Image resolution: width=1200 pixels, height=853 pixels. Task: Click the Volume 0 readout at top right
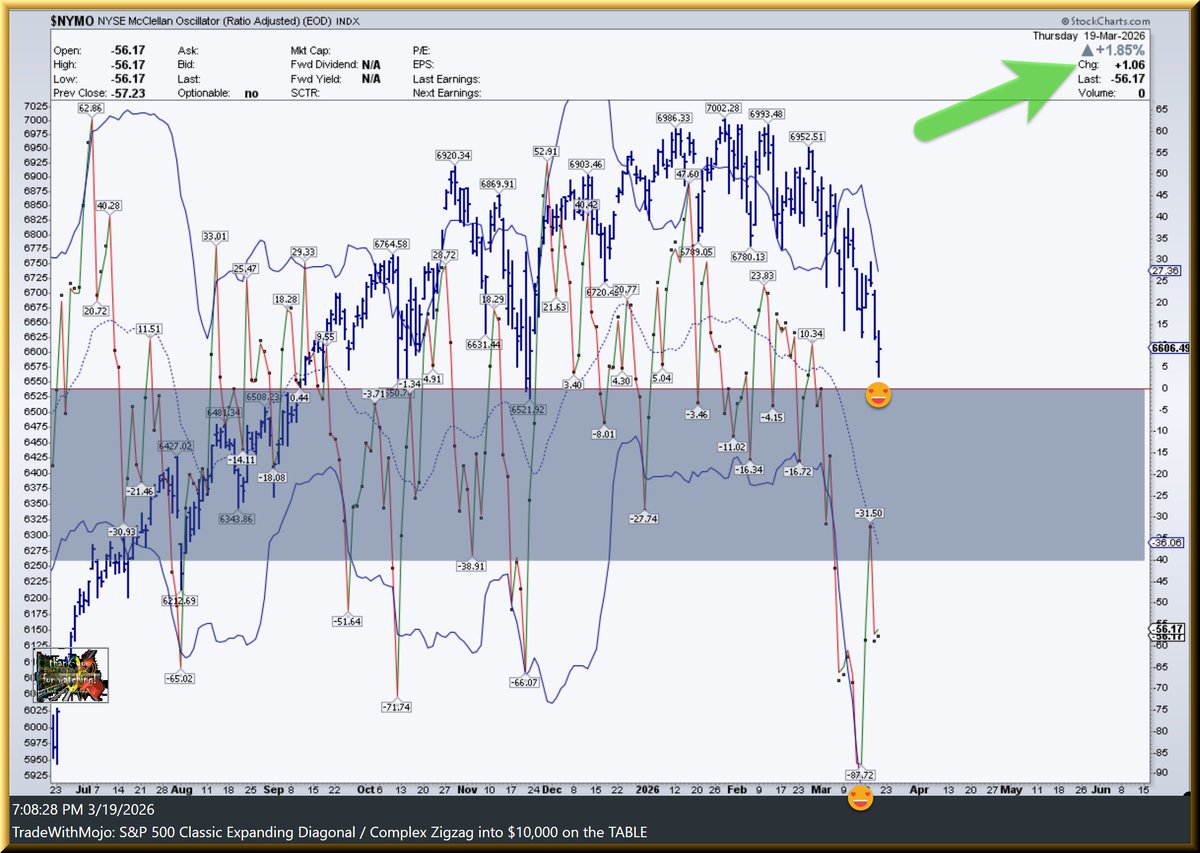pyautogui.click(x=1110, y=92)
